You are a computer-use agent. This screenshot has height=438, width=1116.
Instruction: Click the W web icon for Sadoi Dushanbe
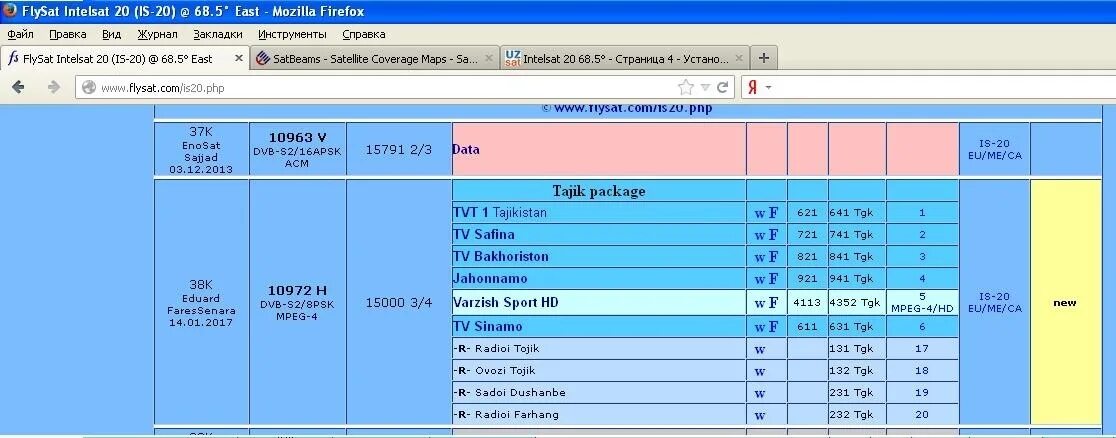tap(759, 394)
